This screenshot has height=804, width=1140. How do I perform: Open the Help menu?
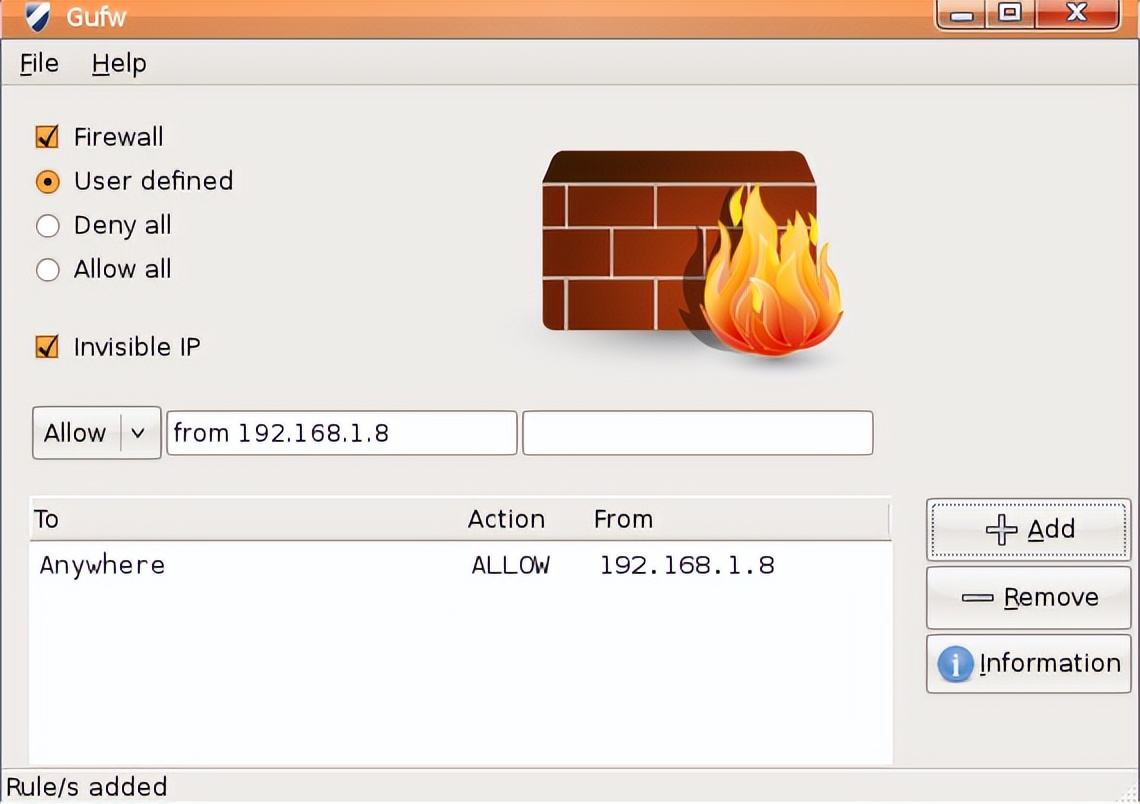click(118, 63)
